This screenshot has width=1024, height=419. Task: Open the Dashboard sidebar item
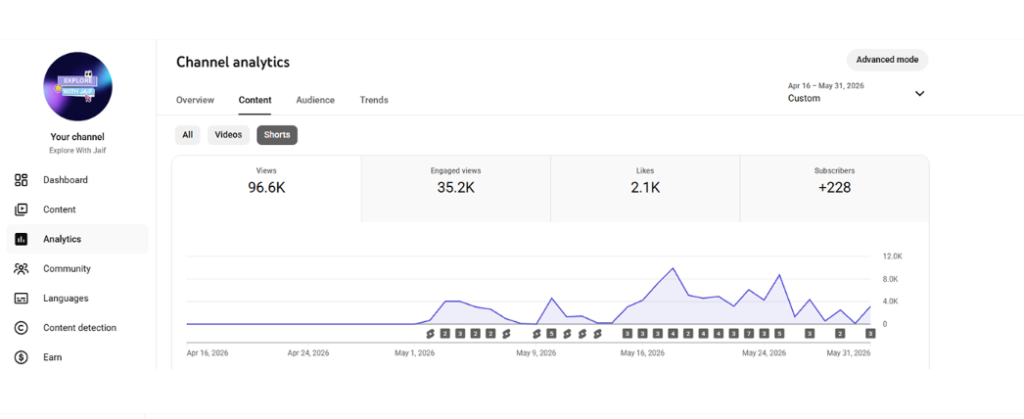click(77, 180)
